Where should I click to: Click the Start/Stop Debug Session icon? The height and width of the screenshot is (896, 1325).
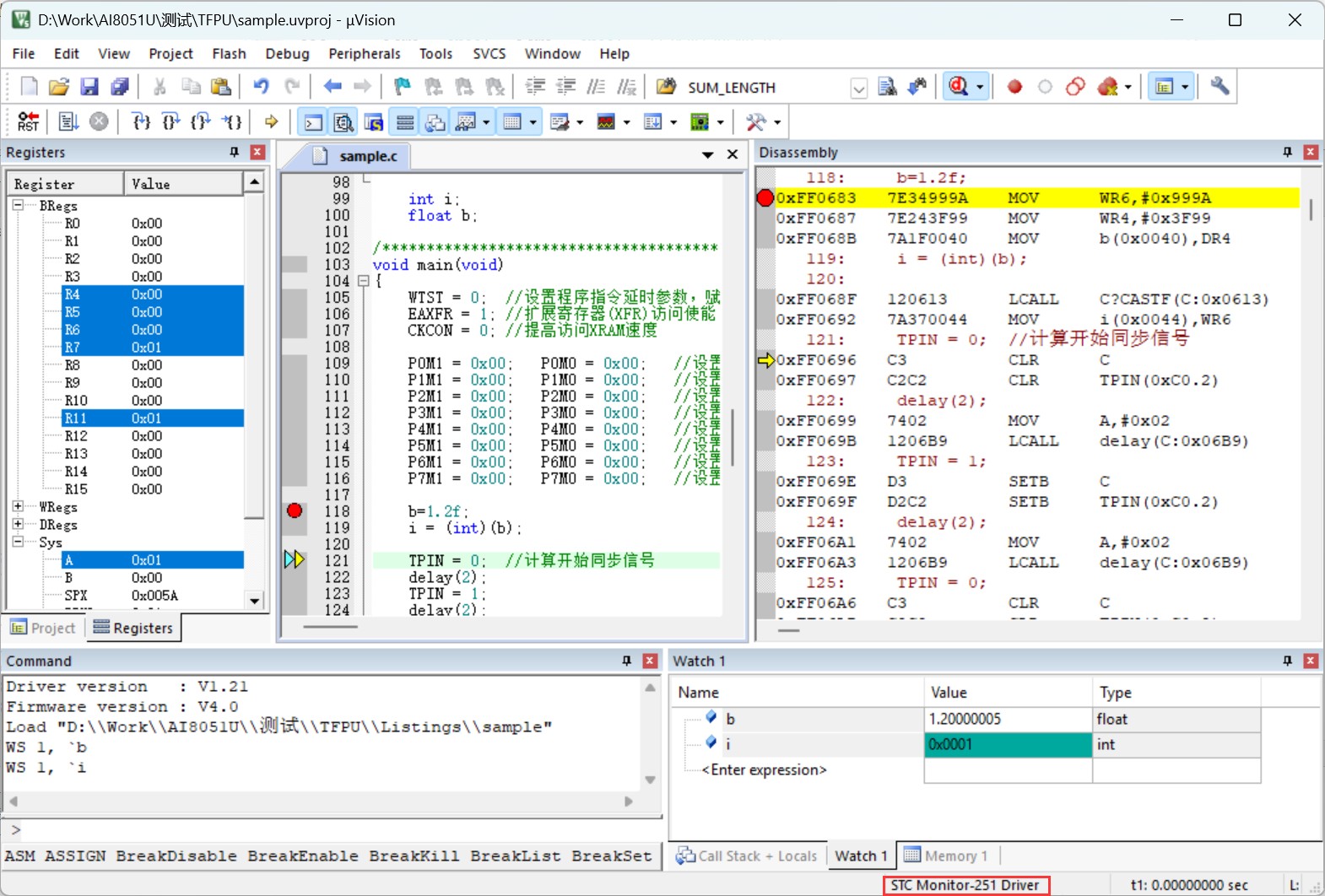(959, 86)
